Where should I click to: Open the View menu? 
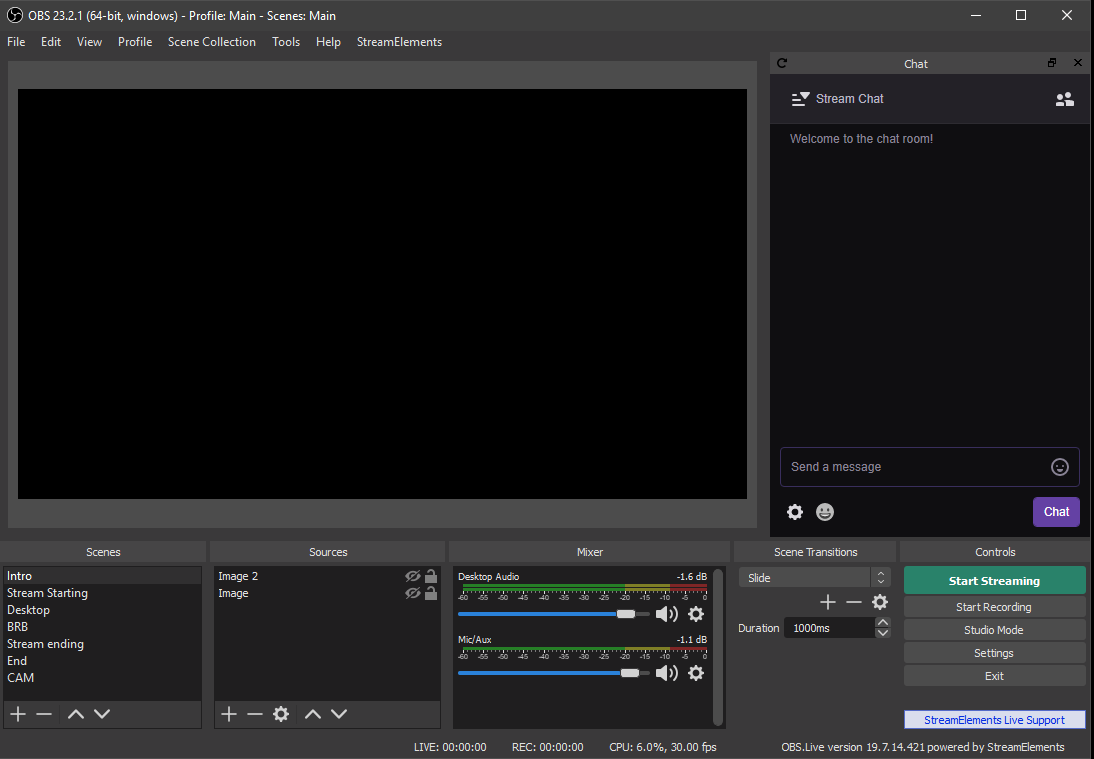89,42
